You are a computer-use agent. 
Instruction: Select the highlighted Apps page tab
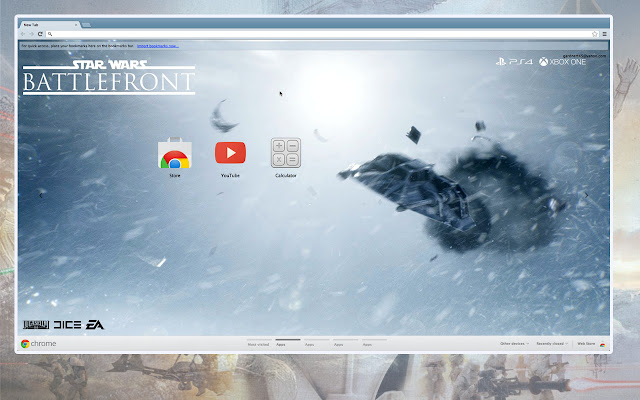pos(288,344)
